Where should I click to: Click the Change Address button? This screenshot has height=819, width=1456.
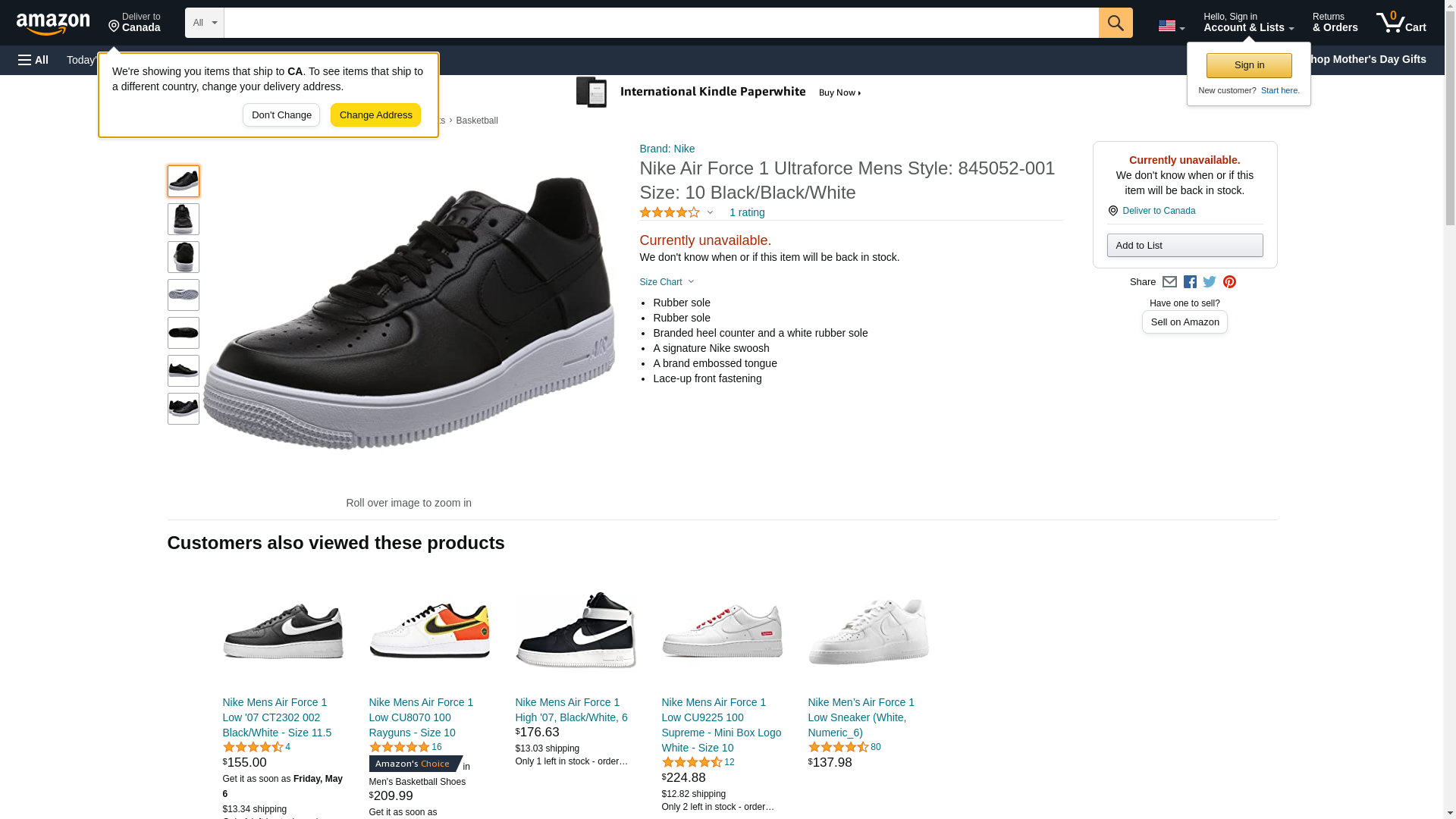click(375, 115)
